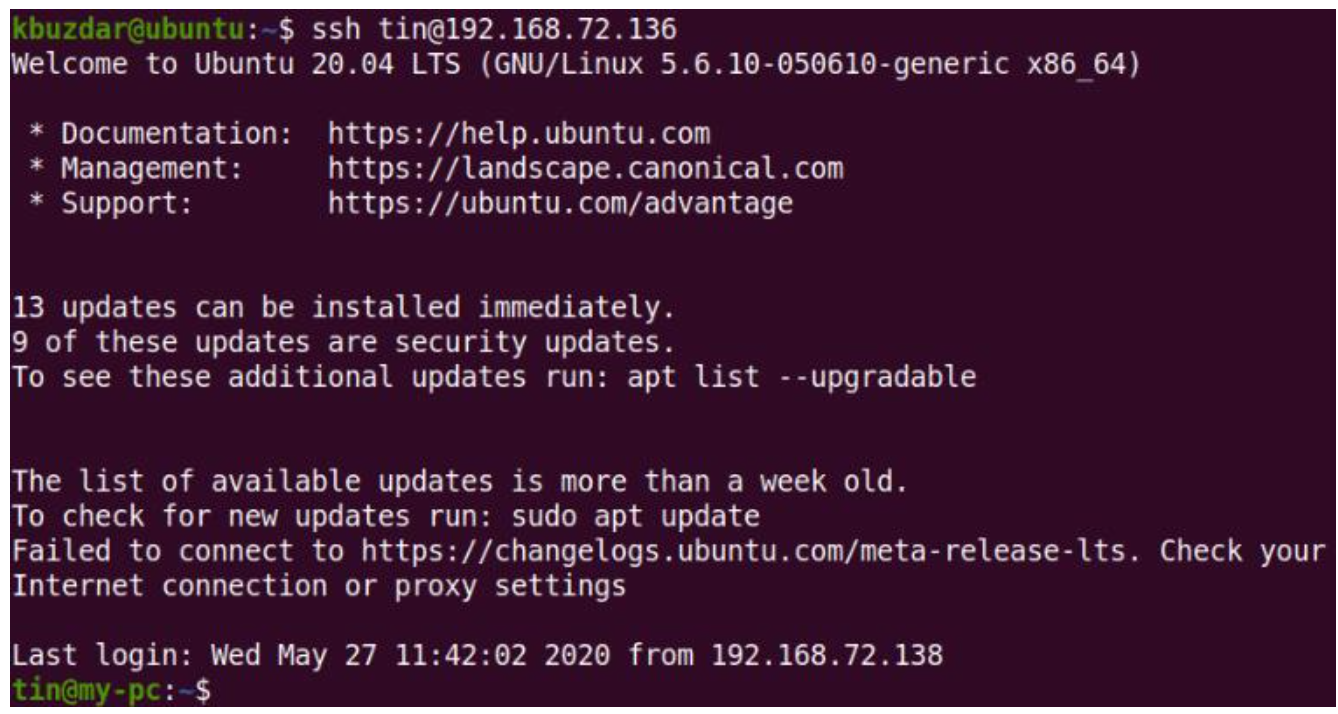The height and width of the screenshot is (714, 1338).
Task: Click the line about updates being a week old
Action: click(459, 482)
